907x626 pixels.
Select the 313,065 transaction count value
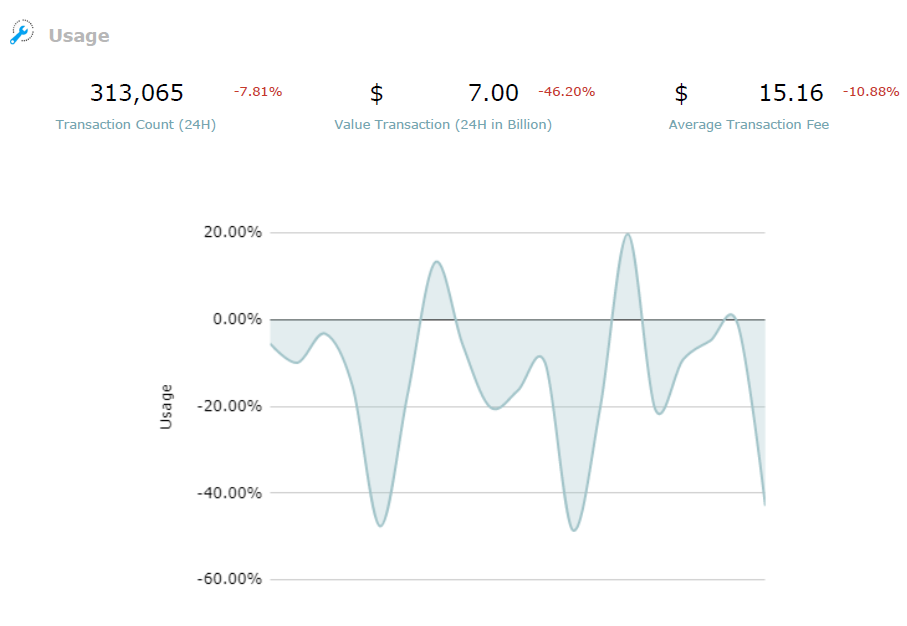click(x=137, y=93)
